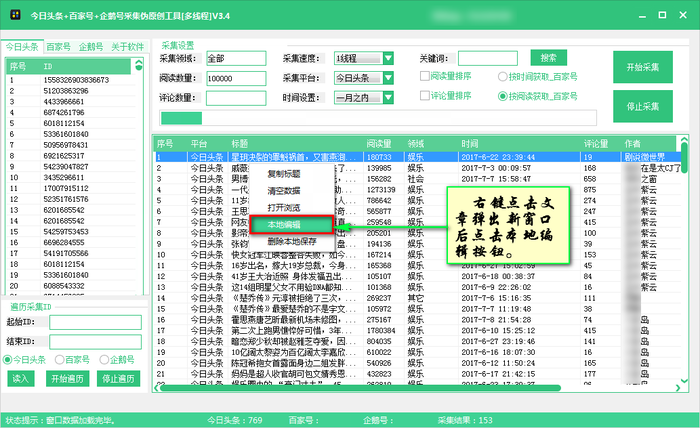Image resolution: width=700 pixels, height=428 pixels.
Task: Select 本地编辑 in the context menu
Action: 292,224
